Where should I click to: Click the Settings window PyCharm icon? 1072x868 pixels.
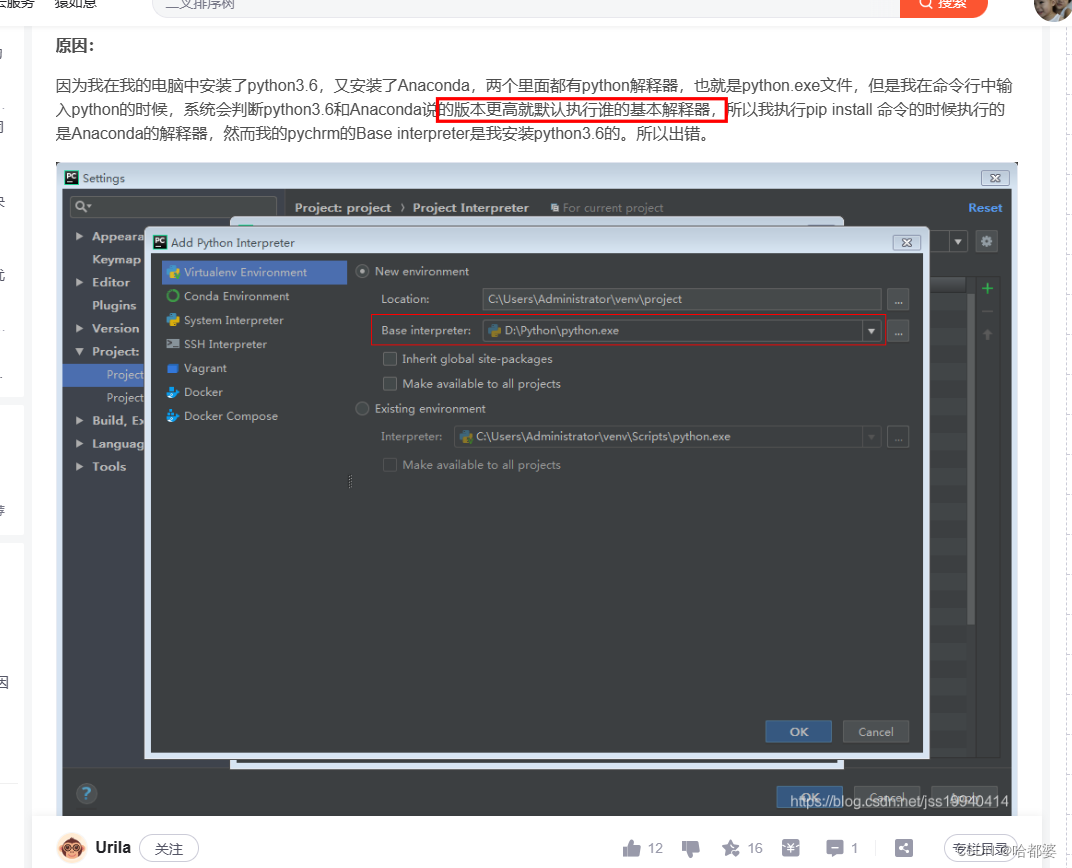pos(72,178)
